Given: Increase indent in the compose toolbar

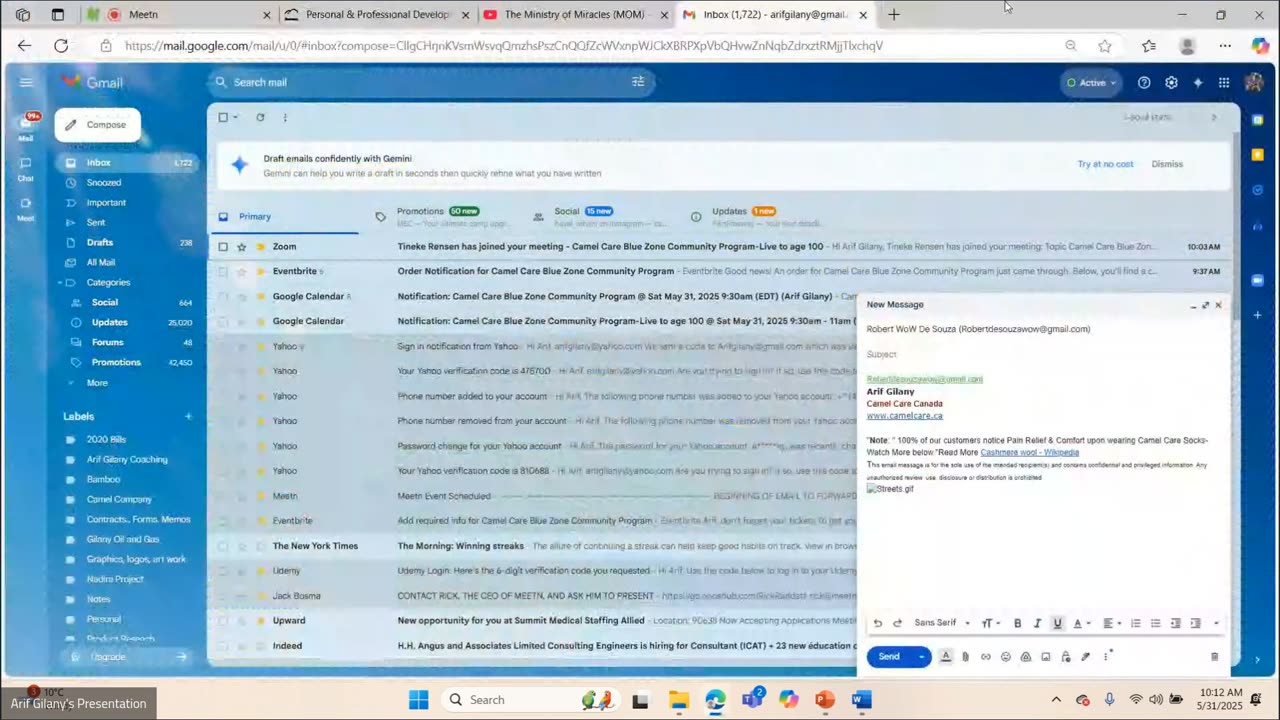Looking at the screenshot, I should click(1195, 623).
